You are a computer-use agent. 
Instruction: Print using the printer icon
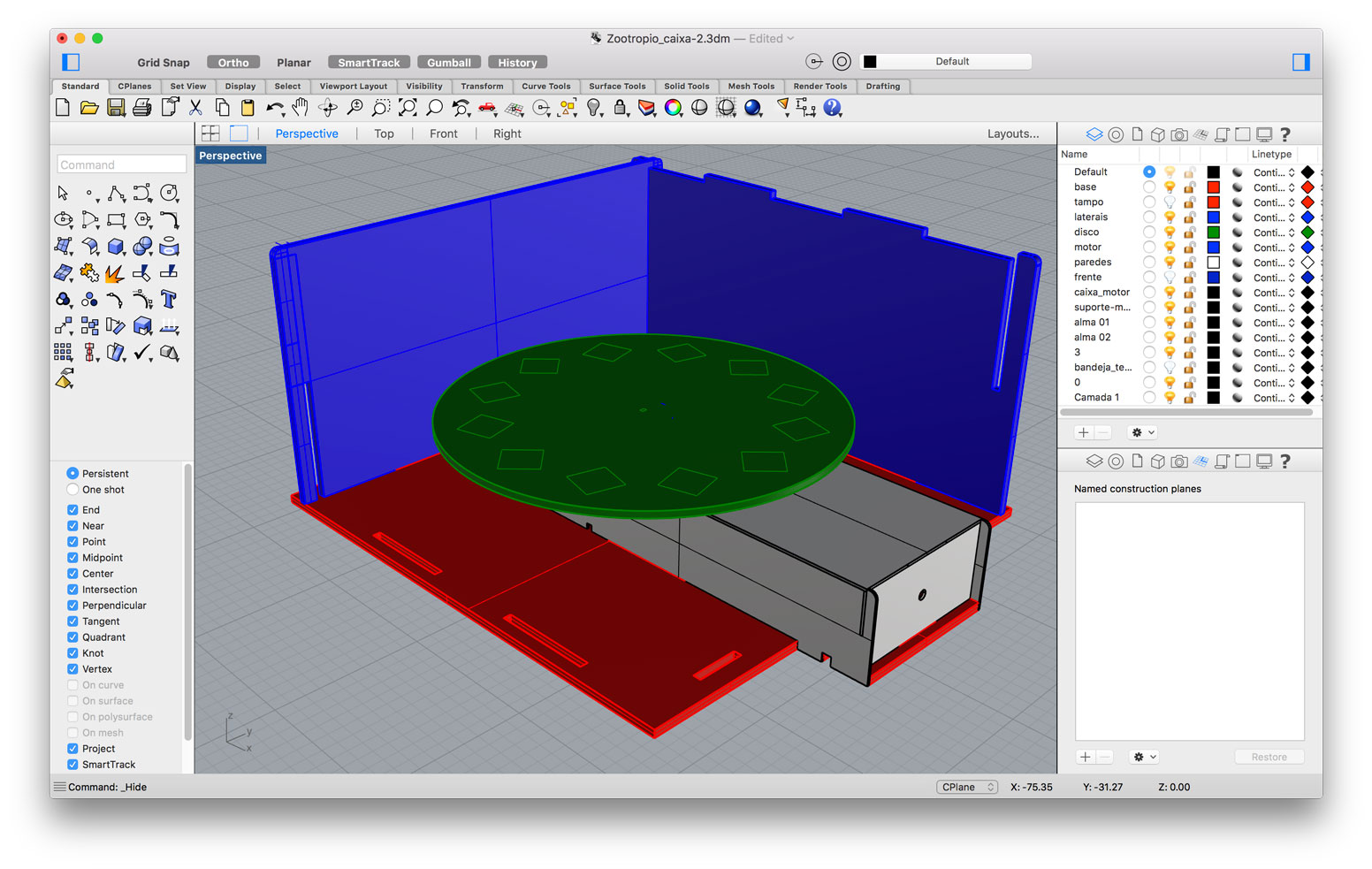pos(141,108)
